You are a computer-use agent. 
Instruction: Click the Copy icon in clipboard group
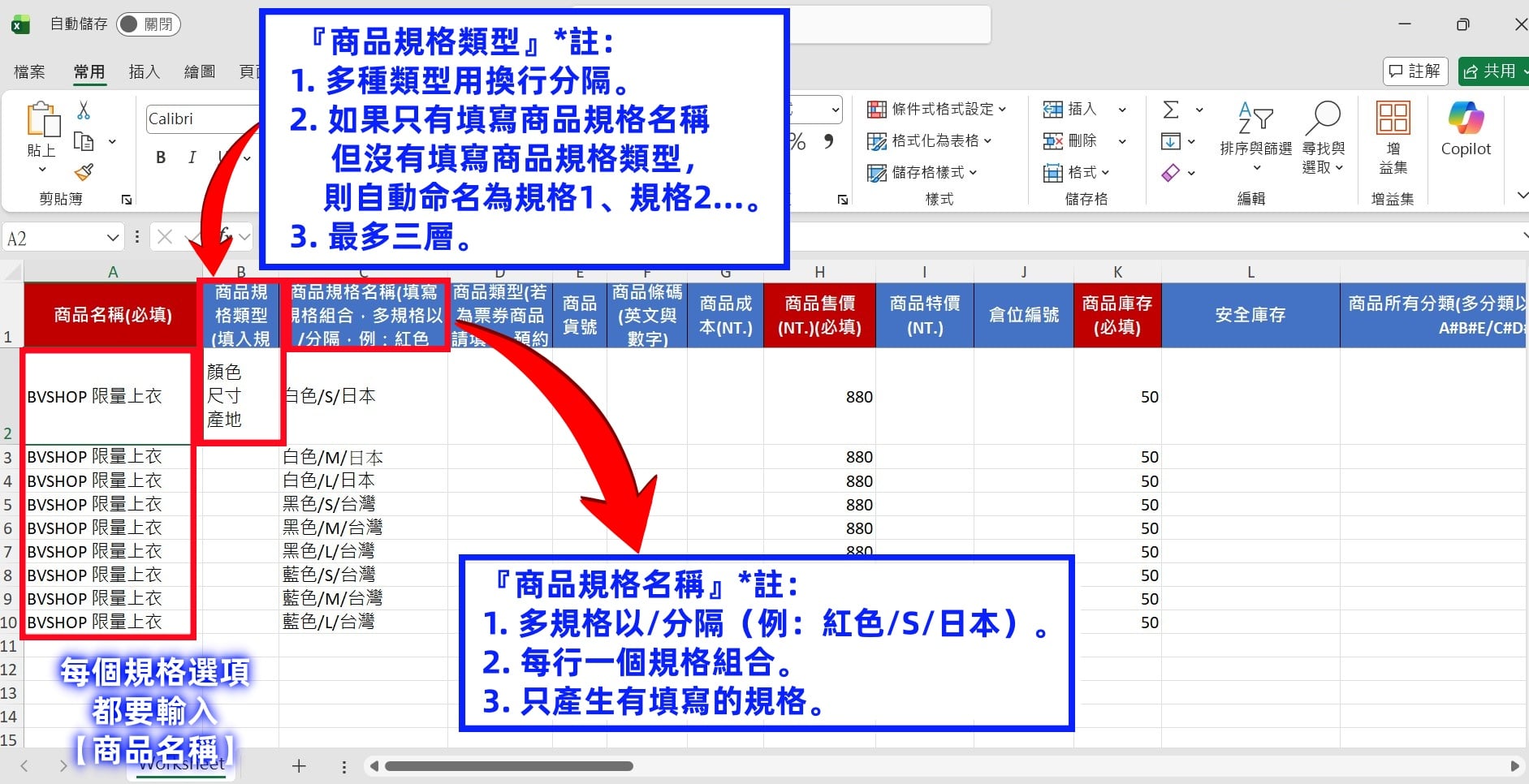point(84,141)
